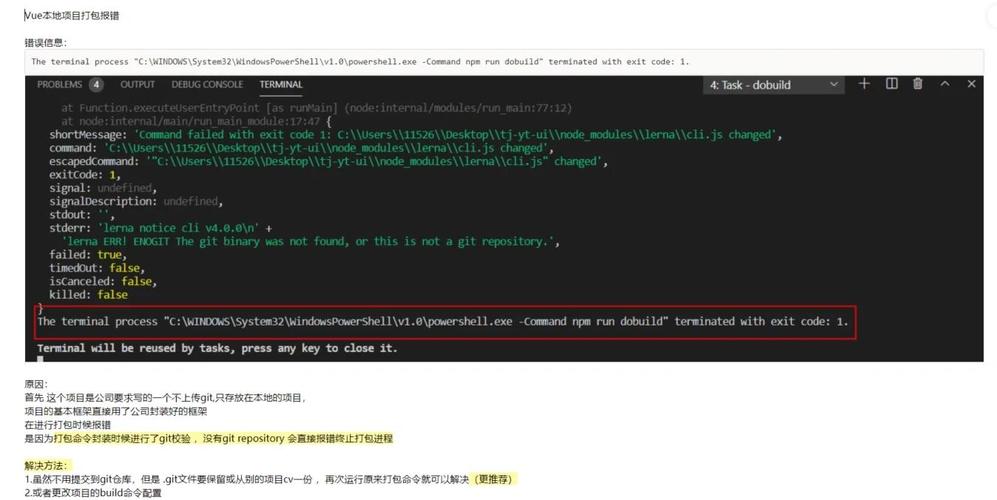Screen dimensions: 997x500
Task: Switch to the PROBLEMS tab
Action: (59, 85)
